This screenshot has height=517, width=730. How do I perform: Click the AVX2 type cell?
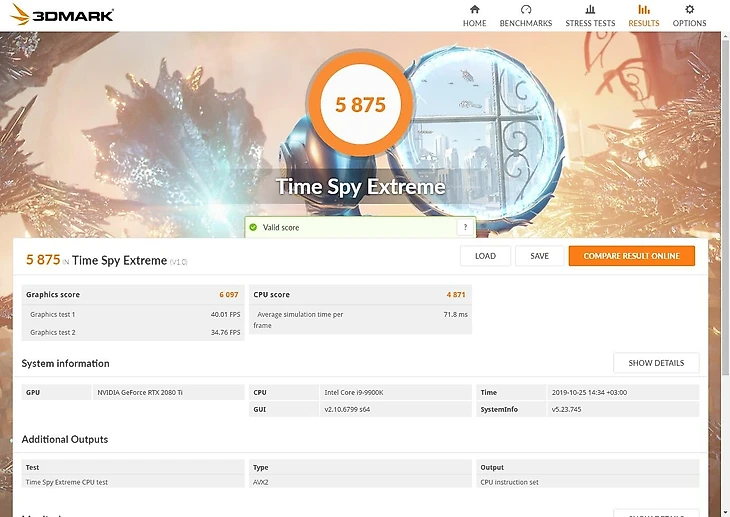pyautogui.click(x=360, y=482)
